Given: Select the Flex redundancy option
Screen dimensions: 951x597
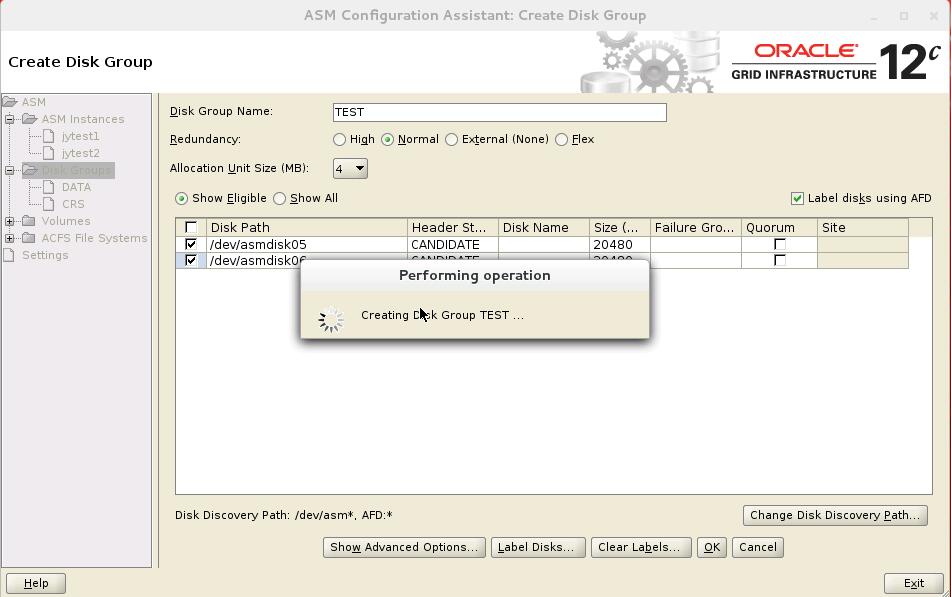Looking at the screenshot, I should (562, 140).
